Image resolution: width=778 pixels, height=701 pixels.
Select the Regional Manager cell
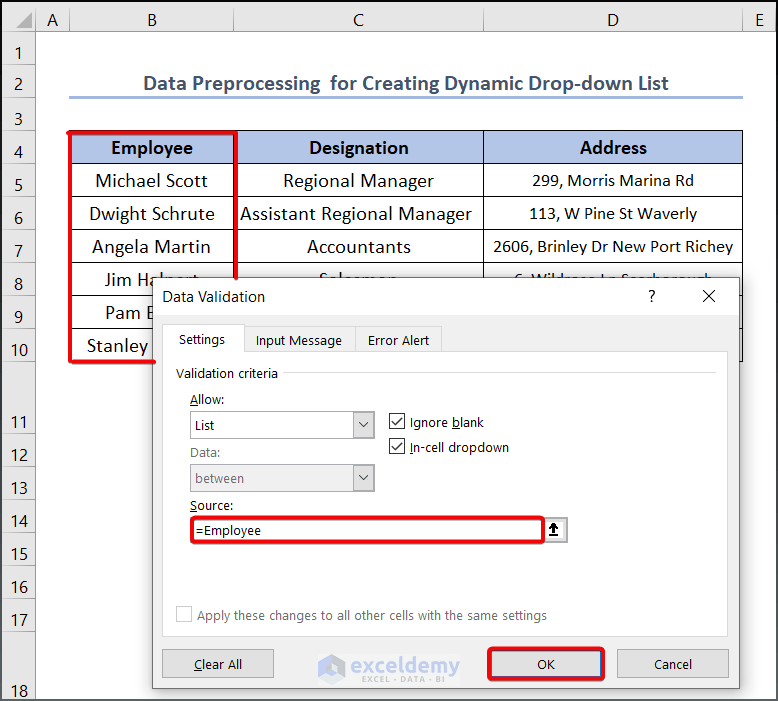click(x=359, y=181)
